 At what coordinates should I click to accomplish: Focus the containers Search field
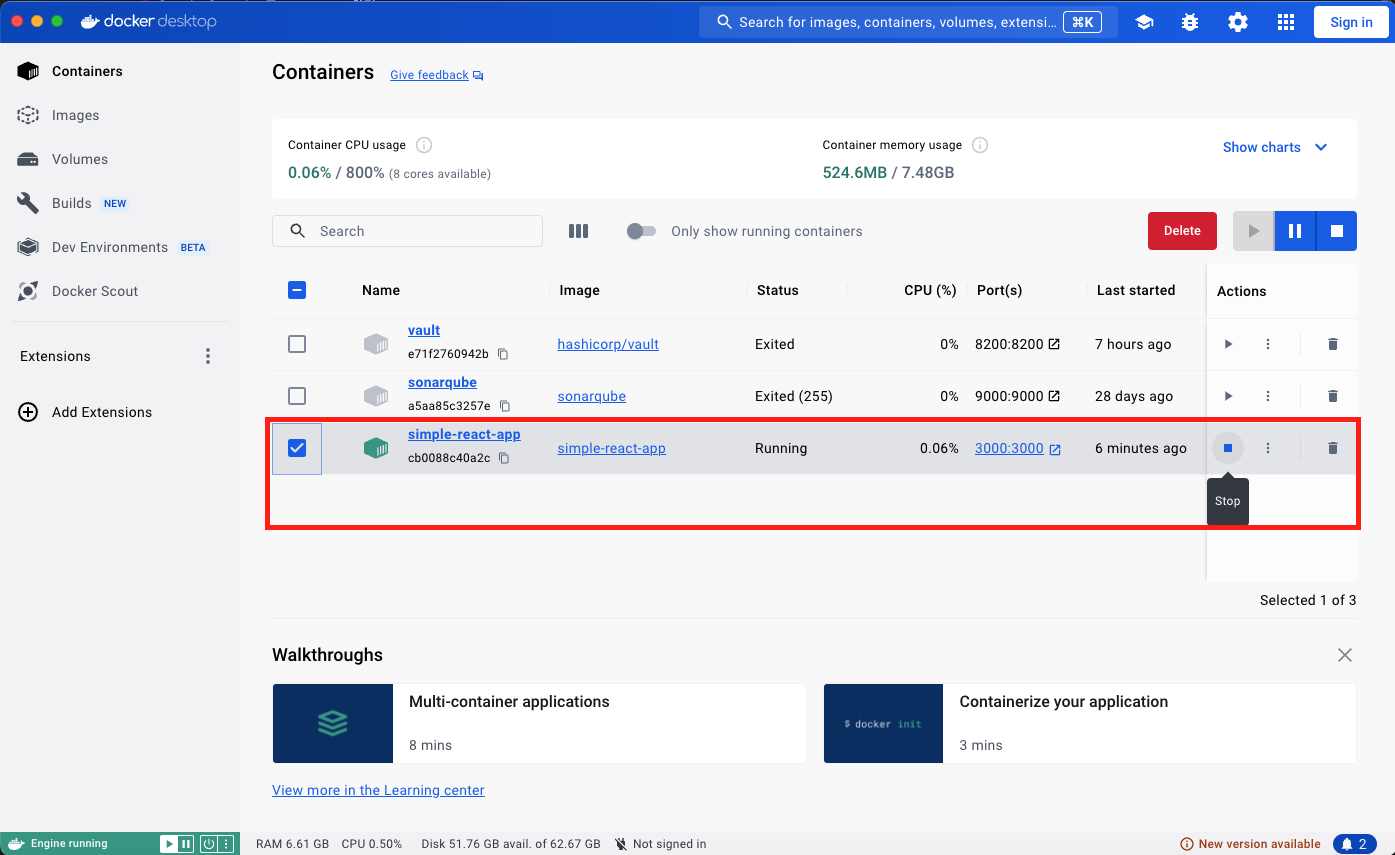coord(407,231)
